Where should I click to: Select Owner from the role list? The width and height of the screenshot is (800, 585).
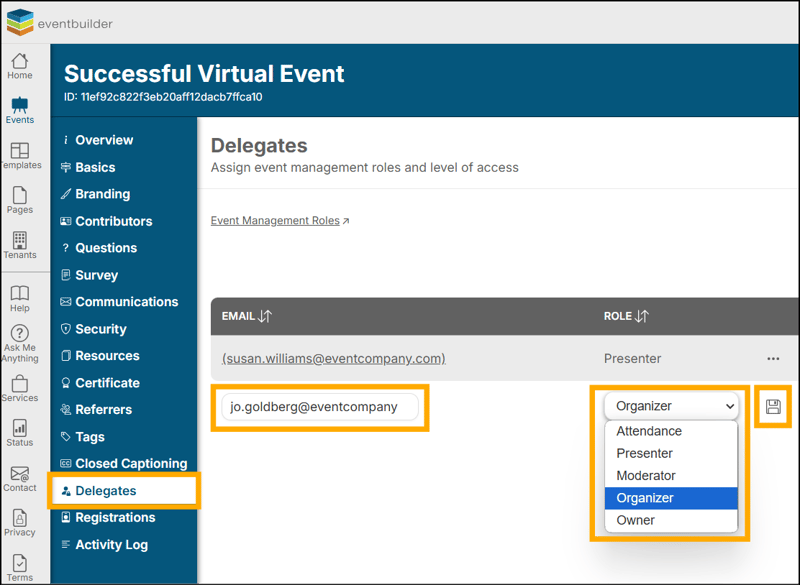(x=636, y=520)
